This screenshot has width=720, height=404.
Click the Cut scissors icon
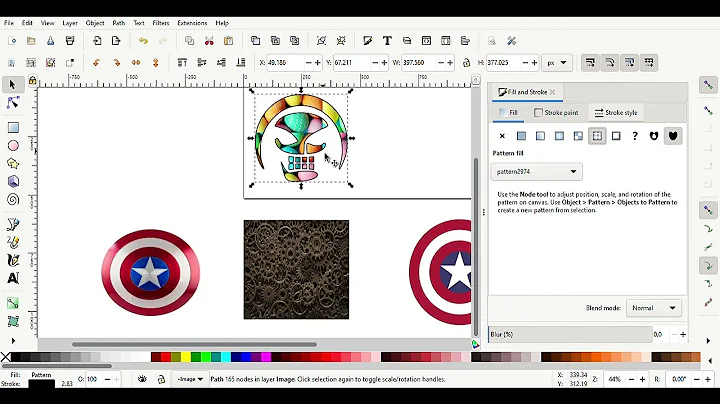(x=209, y=41)
